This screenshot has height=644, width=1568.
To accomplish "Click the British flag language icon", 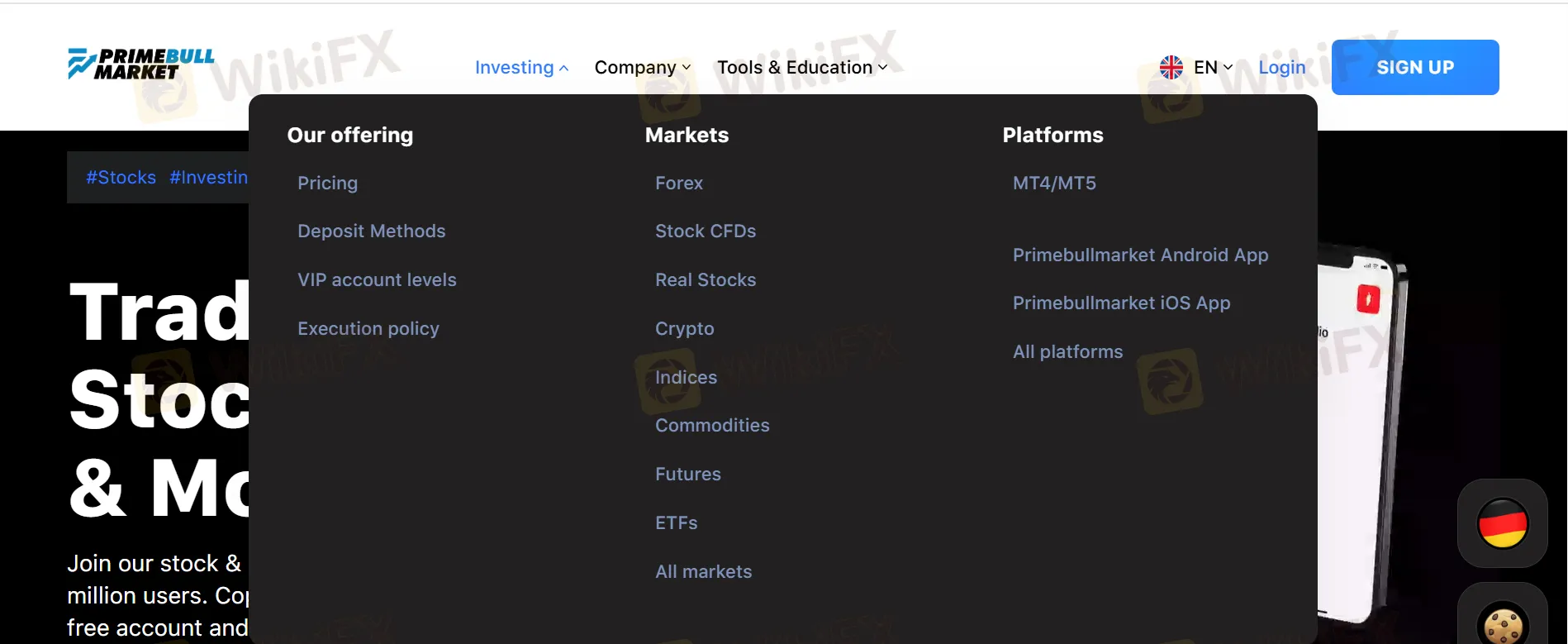I will 1170,67.
